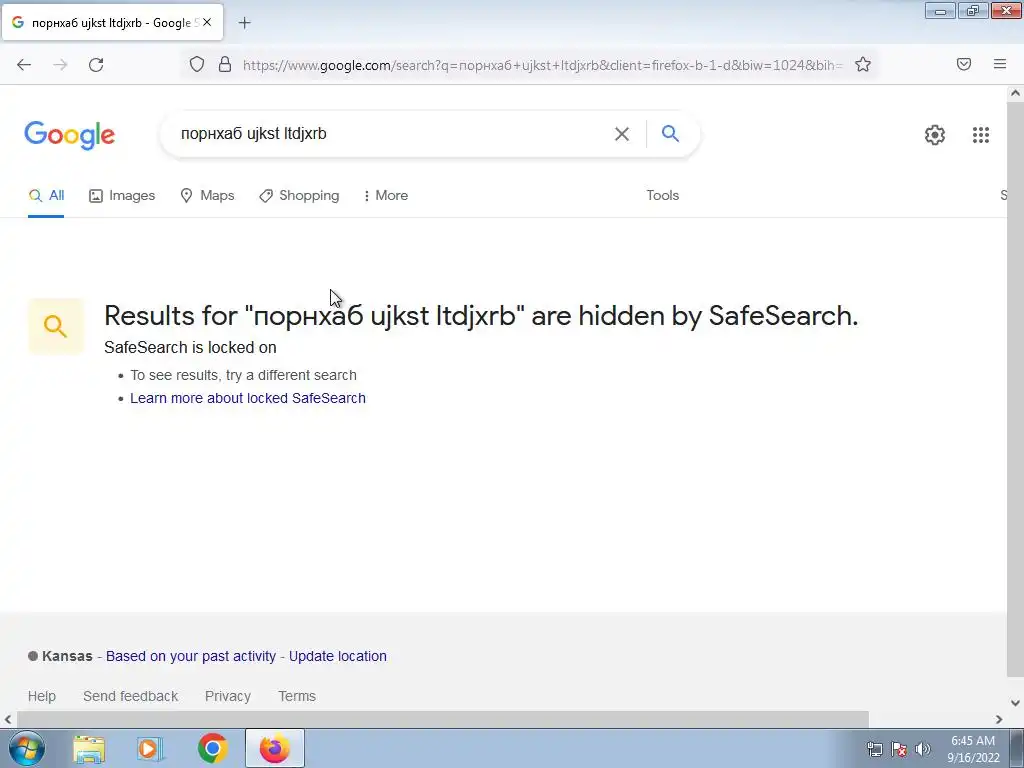This screenshot has height=768, width=1024.
Task: Launch Google Chrome from taskbar
Action: coord(212,748)
